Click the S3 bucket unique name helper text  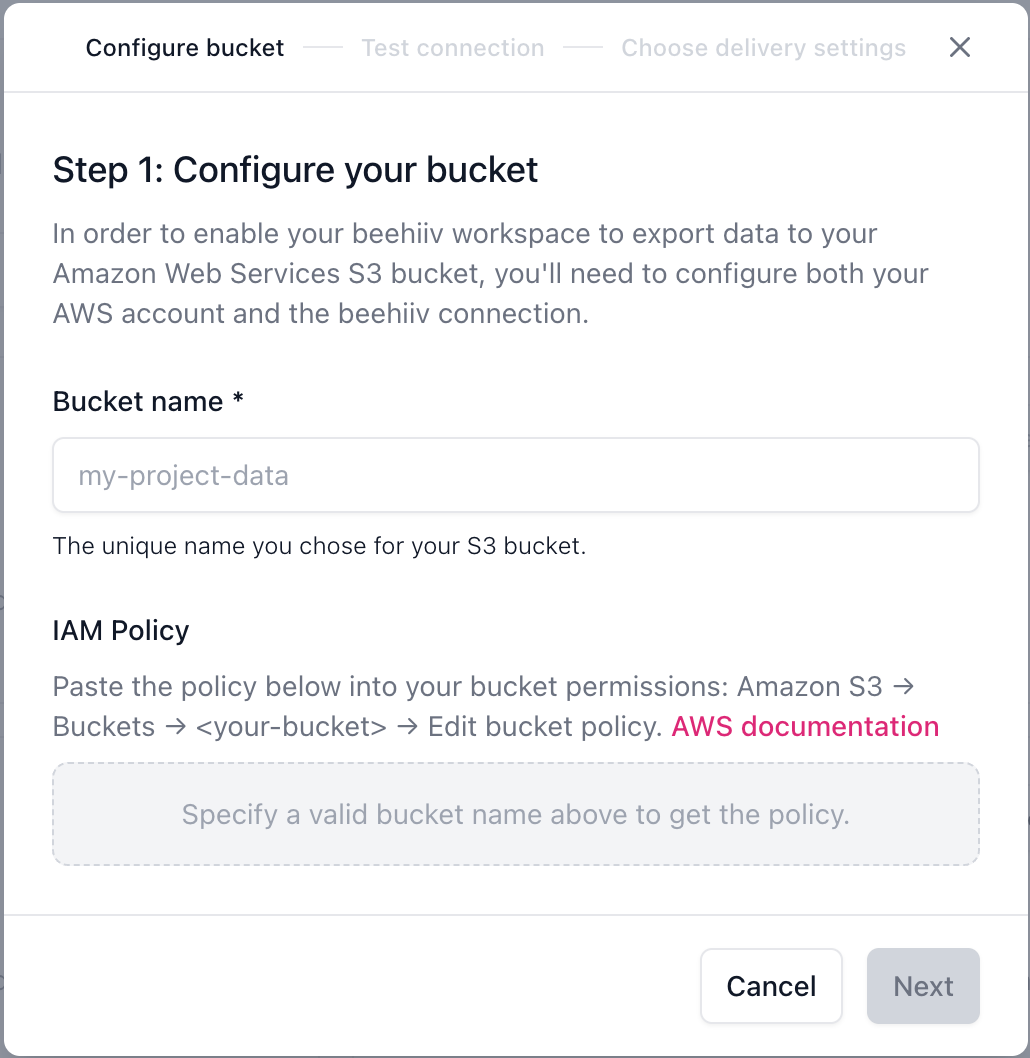coord(318,546)
